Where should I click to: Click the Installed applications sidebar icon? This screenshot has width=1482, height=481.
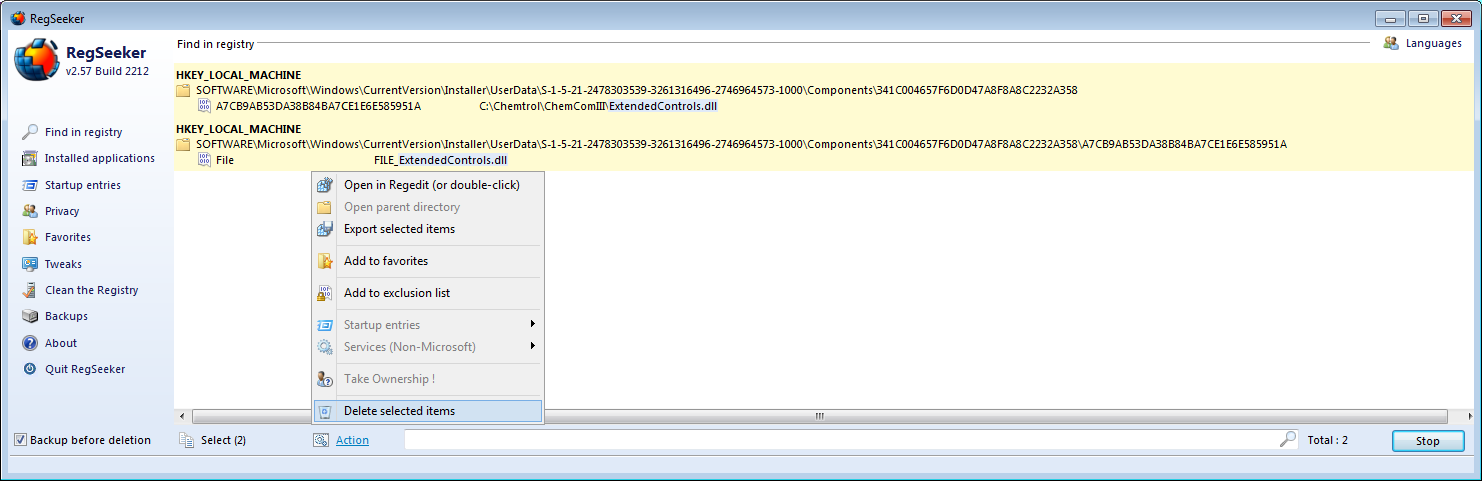coord(30,158)
